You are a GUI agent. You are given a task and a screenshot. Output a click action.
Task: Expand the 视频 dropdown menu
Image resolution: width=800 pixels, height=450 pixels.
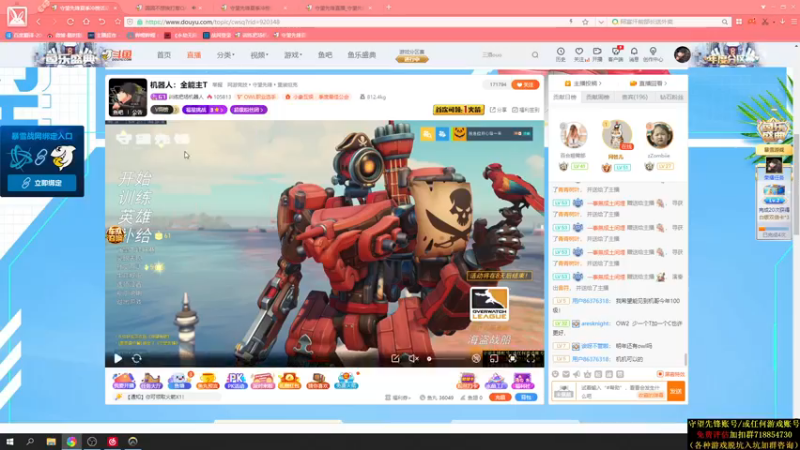pos(259,55)
